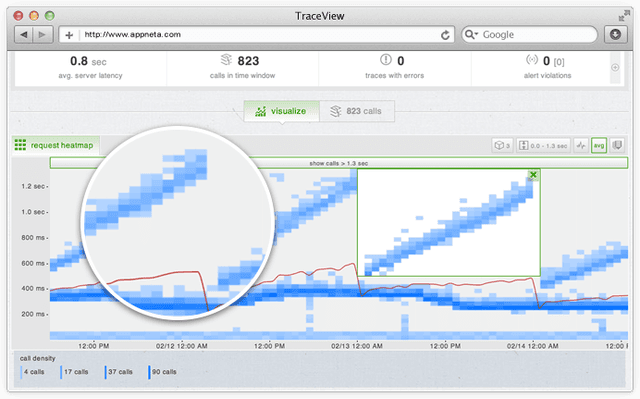Screen dimensions: 640x399
Task: Open the 0.0 - 1.3 sec range control
Action: coord(543,145)
